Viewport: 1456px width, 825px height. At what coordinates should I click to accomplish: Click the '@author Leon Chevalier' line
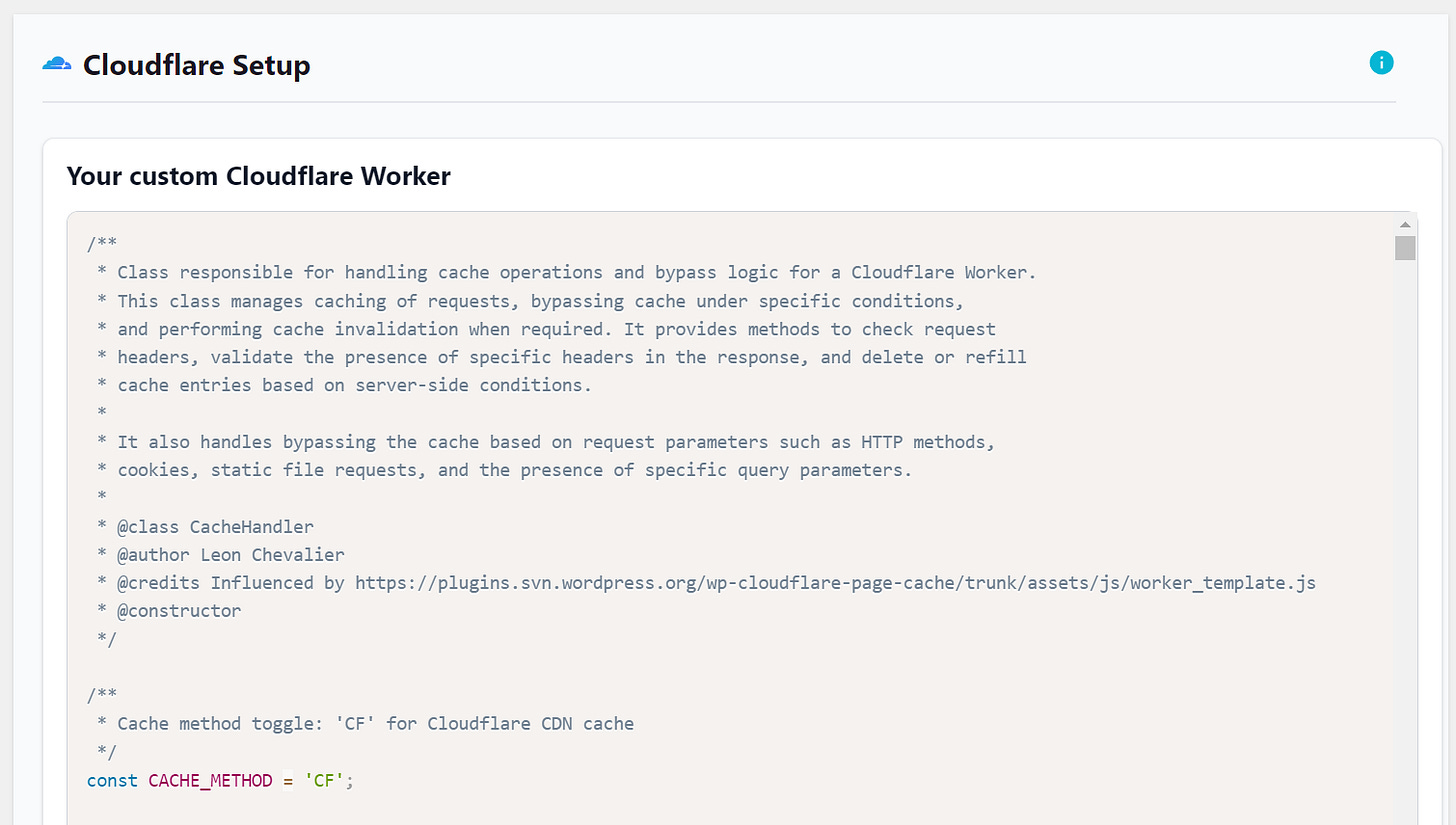(x=221, y=554)
